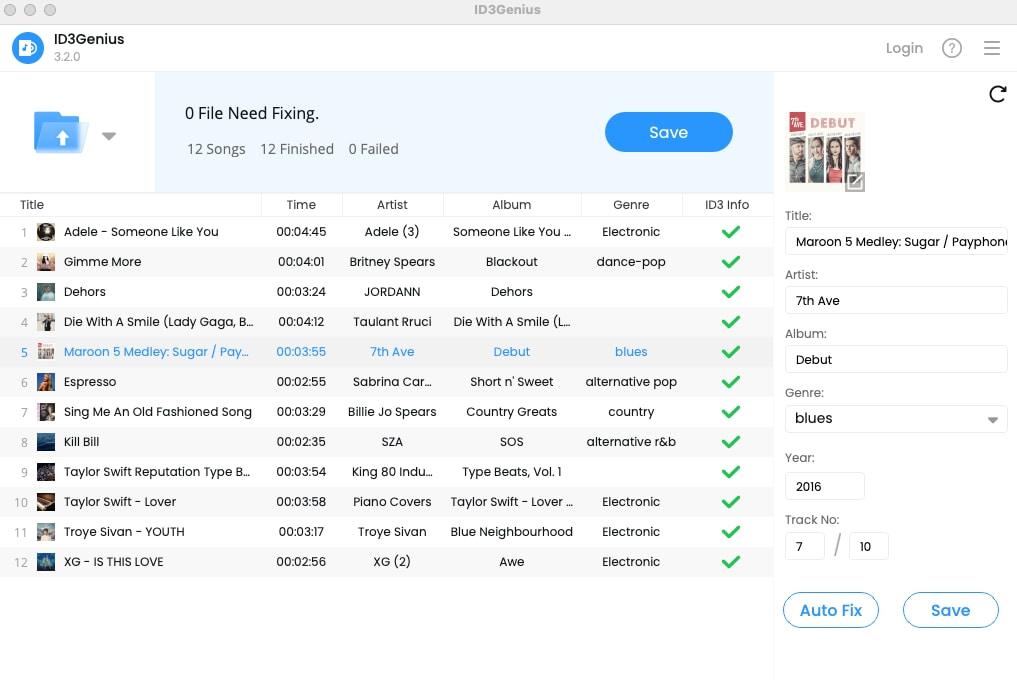Click the Maroon 5 Medley cover thumbnail
The image size is (1017, 680).
46,352
